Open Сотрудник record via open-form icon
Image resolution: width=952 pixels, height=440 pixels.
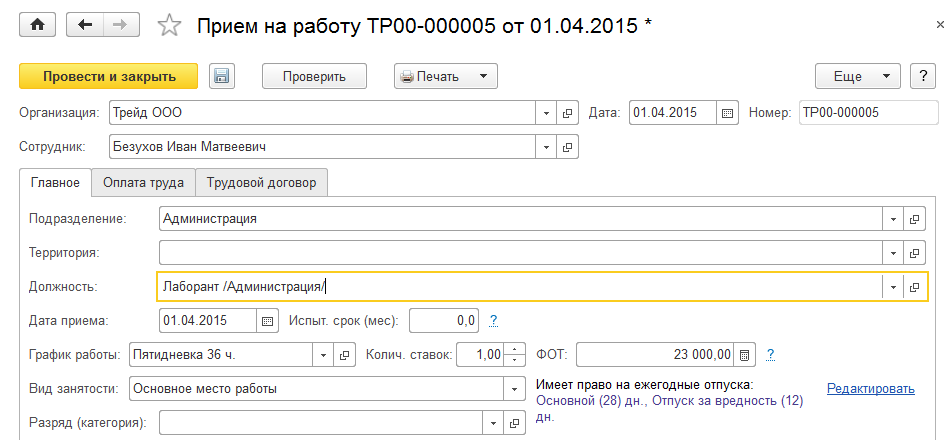point(567,147)
